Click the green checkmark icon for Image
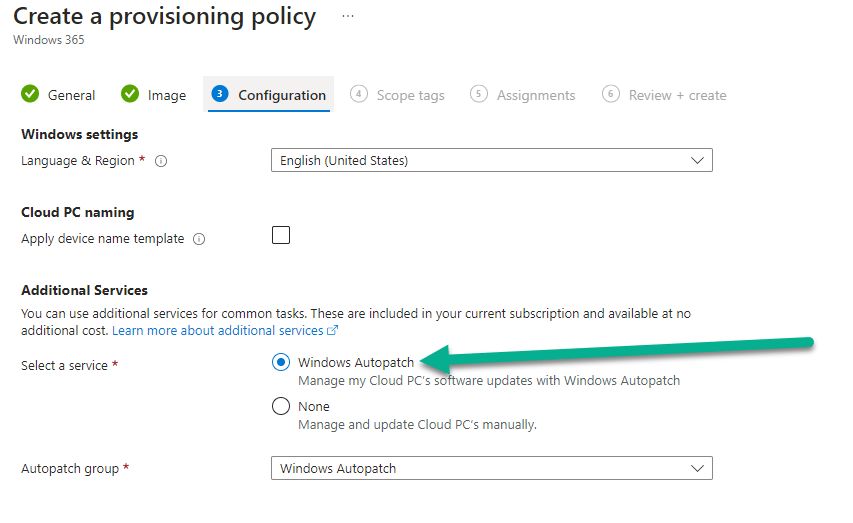 tap(130, 94)
